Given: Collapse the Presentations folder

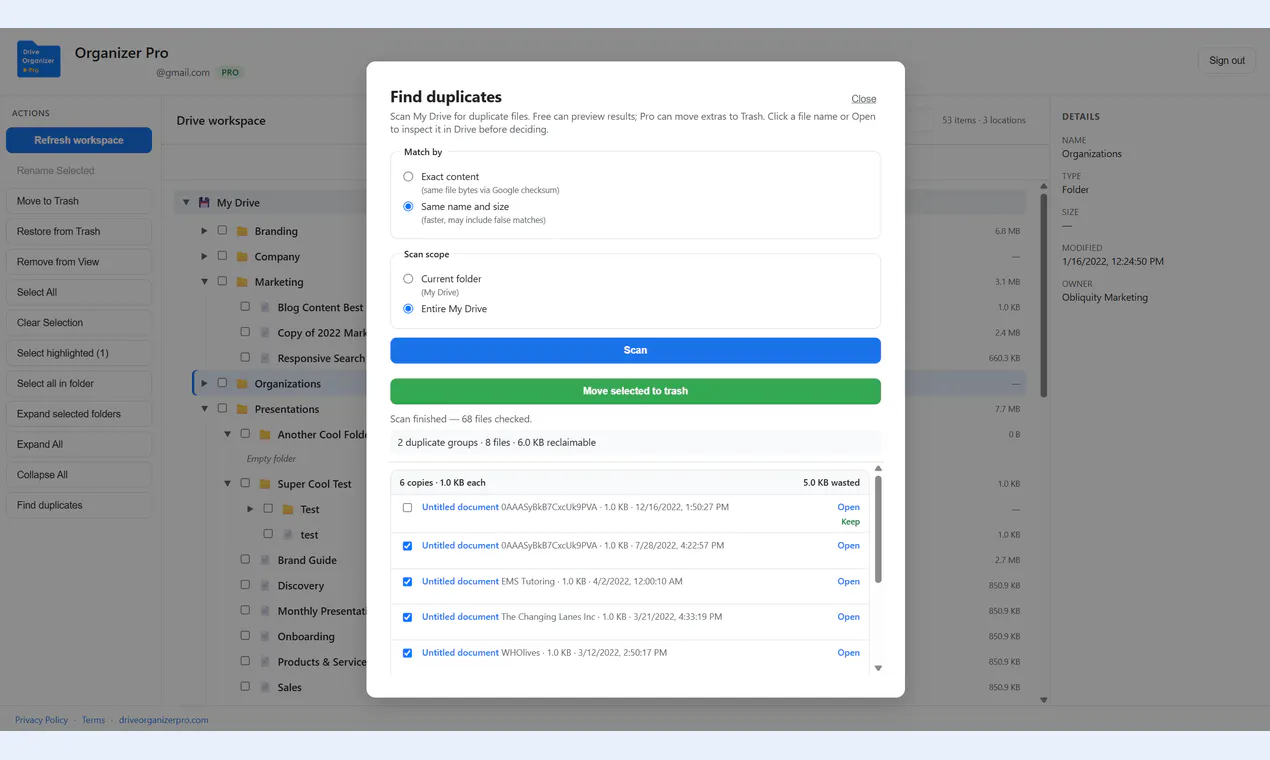Looking at the screenshot, I should tap(204, 409).
